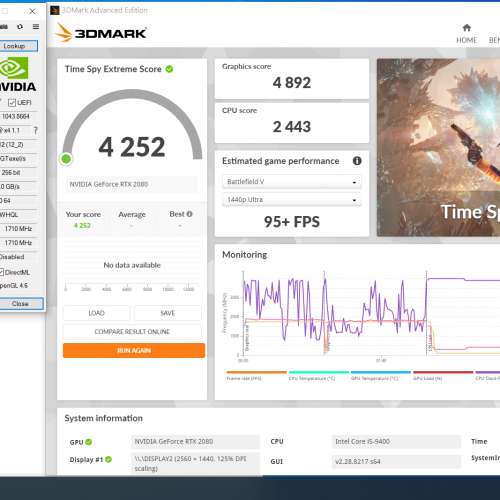This screenshot has height=500, width=500.
Task: Click COMPARE RESULT ONLINE
Action: pyautogui.click(x=132, y=332)
